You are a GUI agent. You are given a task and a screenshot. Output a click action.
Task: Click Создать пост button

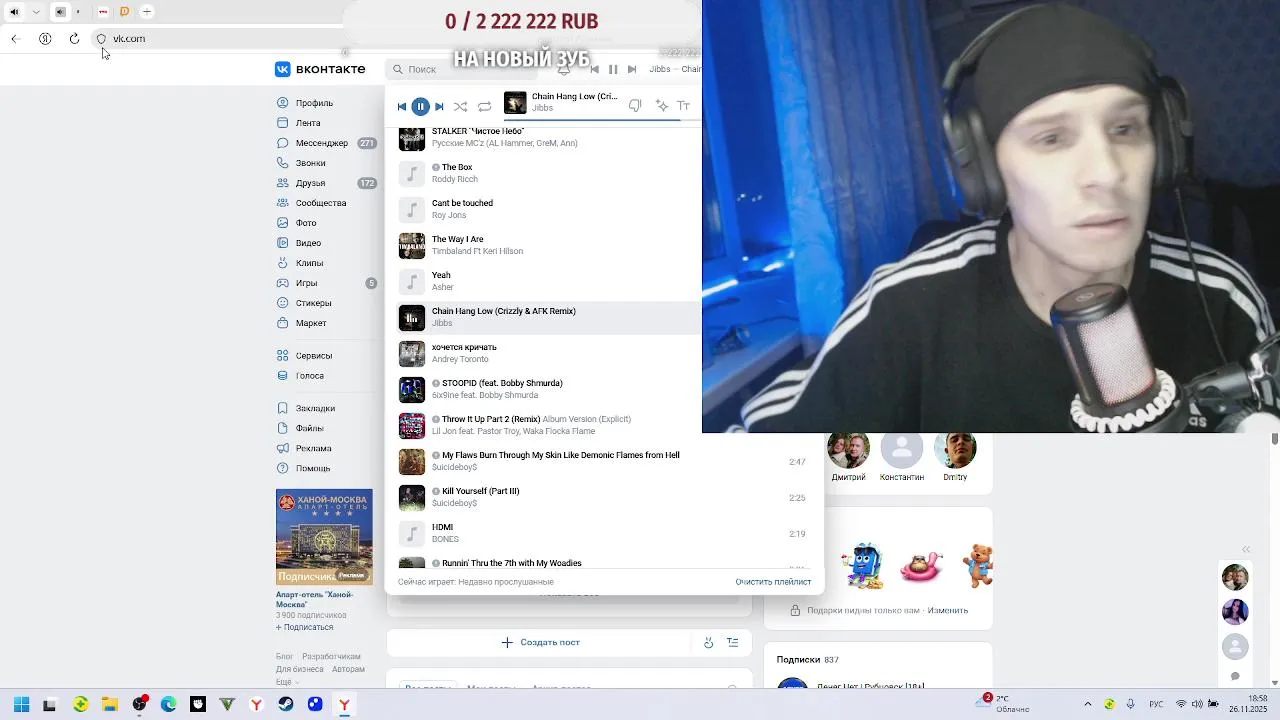pos(540,642)
